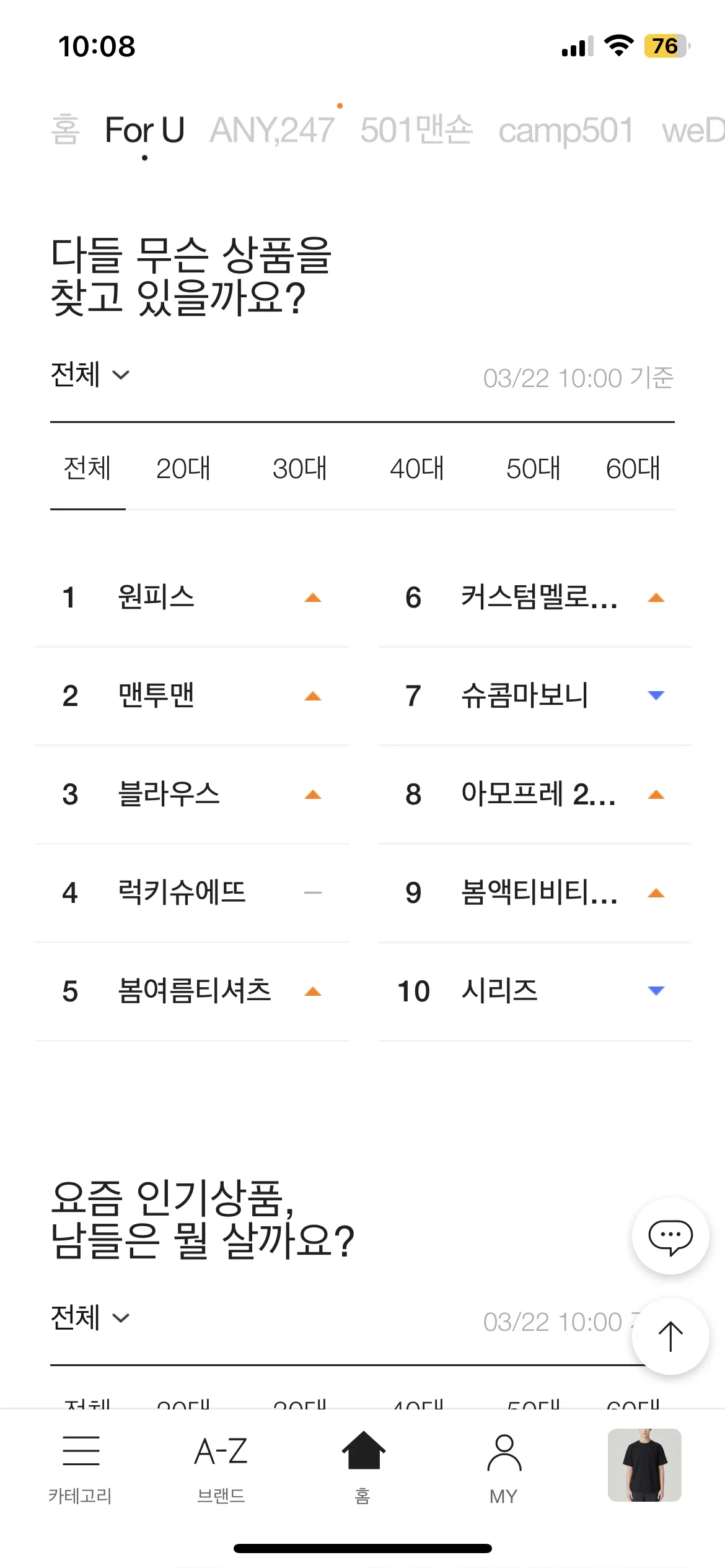Select the 40대 age tab
Image resolution: width=725 pixels, height=1568 pixels.
[x=417, y=469]
